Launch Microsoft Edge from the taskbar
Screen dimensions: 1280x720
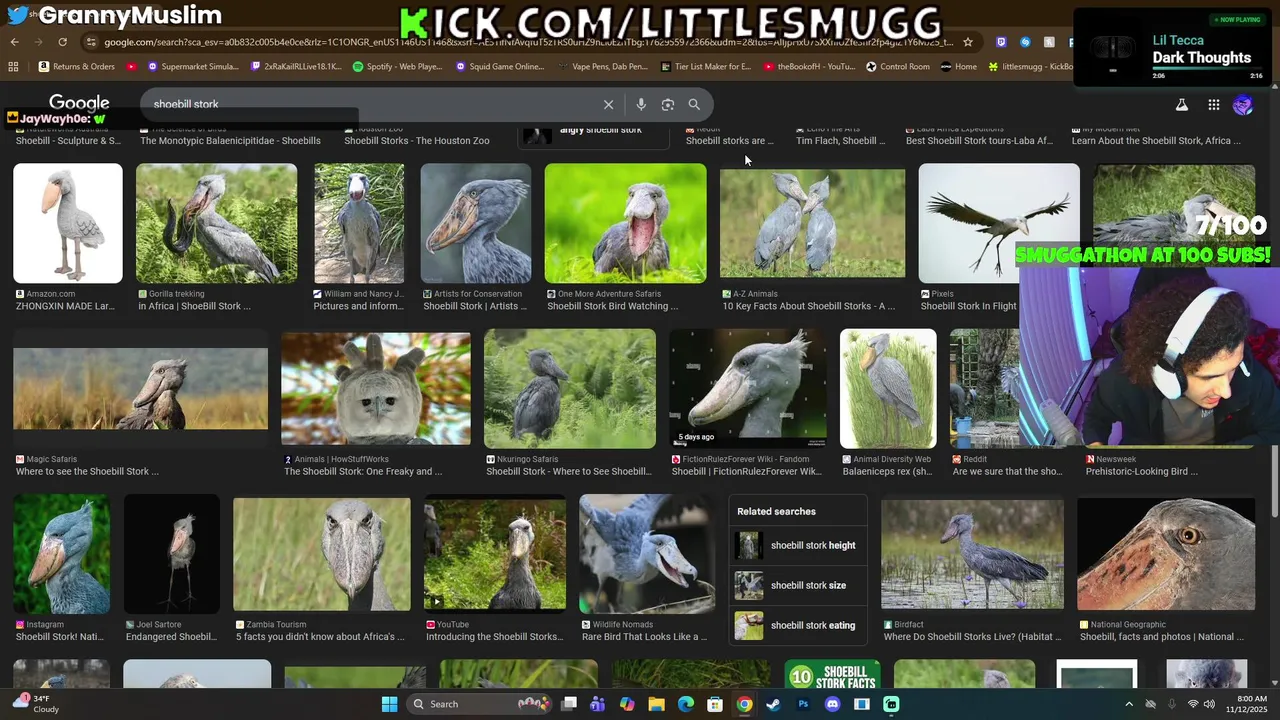point(686,704)
